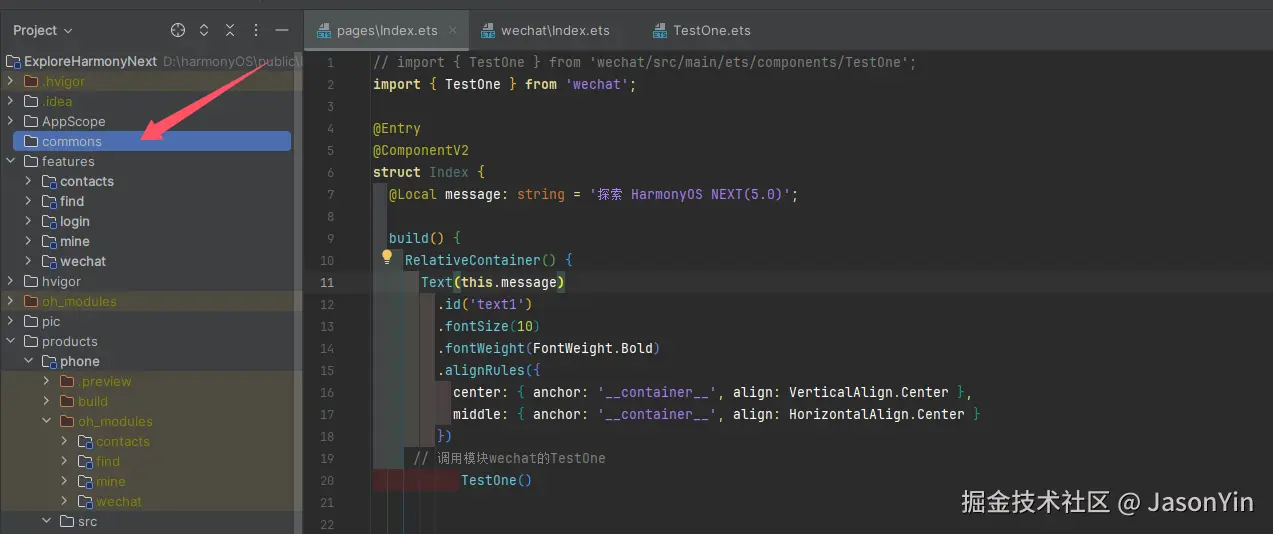Click the @ComponentV2 decorator text
The image size is (1273, 534).
(421, 150)
